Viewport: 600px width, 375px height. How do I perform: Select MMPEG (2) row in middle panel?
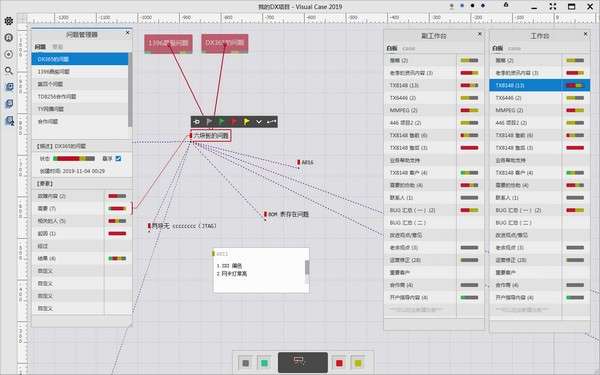tap(432, 110)
